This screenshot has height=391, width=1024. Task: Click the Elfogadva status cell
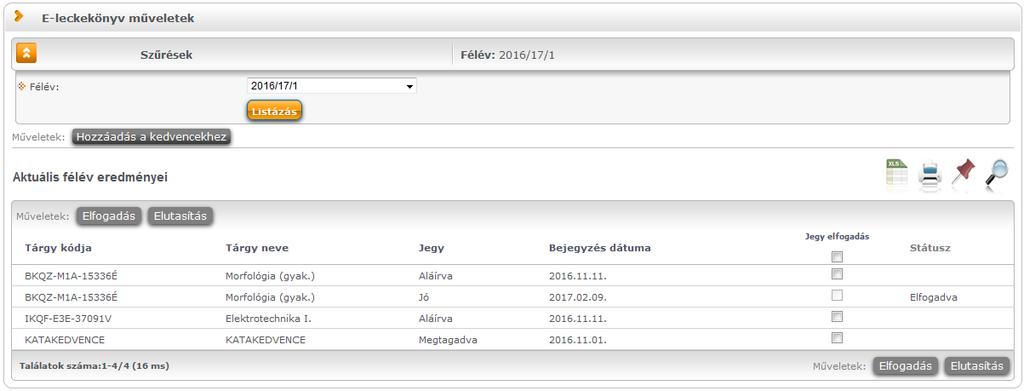tap(933, 297)
